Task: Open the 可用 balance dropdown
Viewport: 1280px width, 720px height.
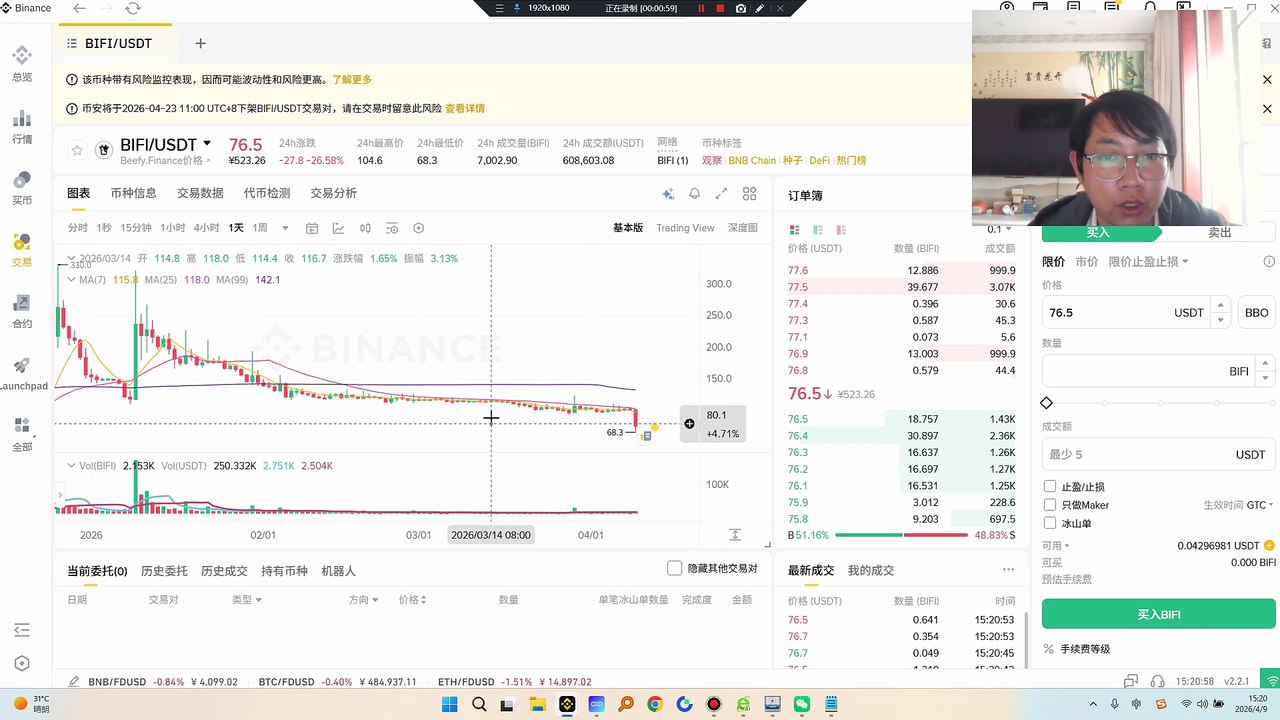Action: pyautogui.click(x=1055, y=546)
